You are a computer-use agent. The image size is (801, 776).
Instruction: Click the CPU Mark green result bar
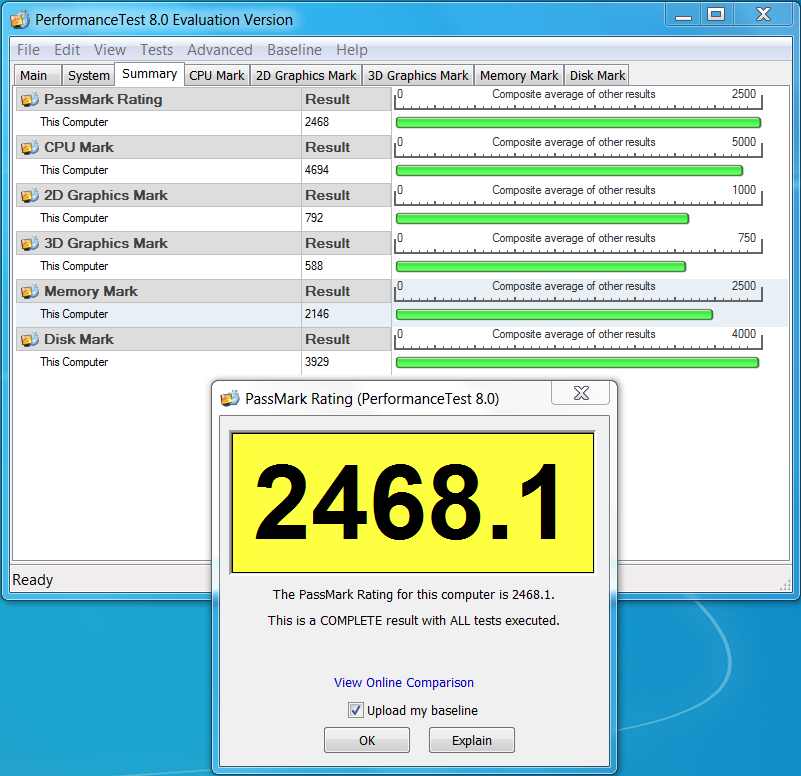(x=569, y=171)
